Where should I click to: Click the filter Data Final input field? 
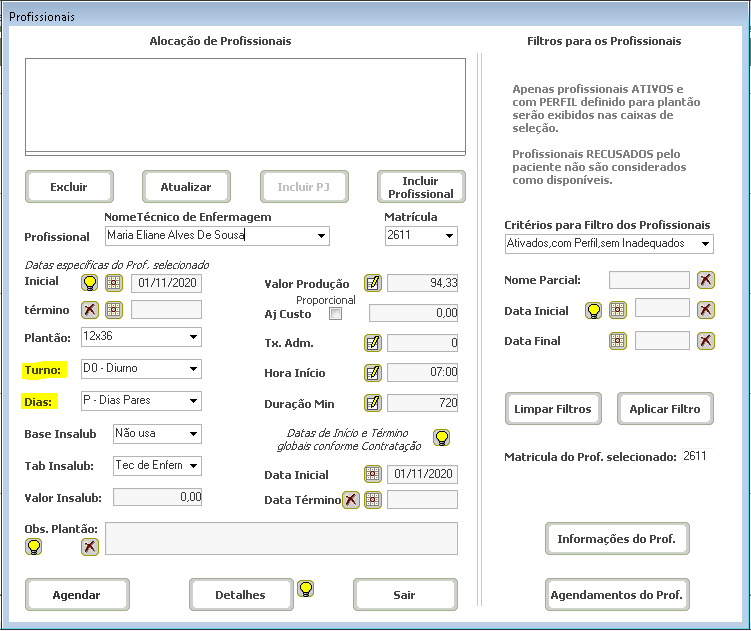click(x=662, y=341)
